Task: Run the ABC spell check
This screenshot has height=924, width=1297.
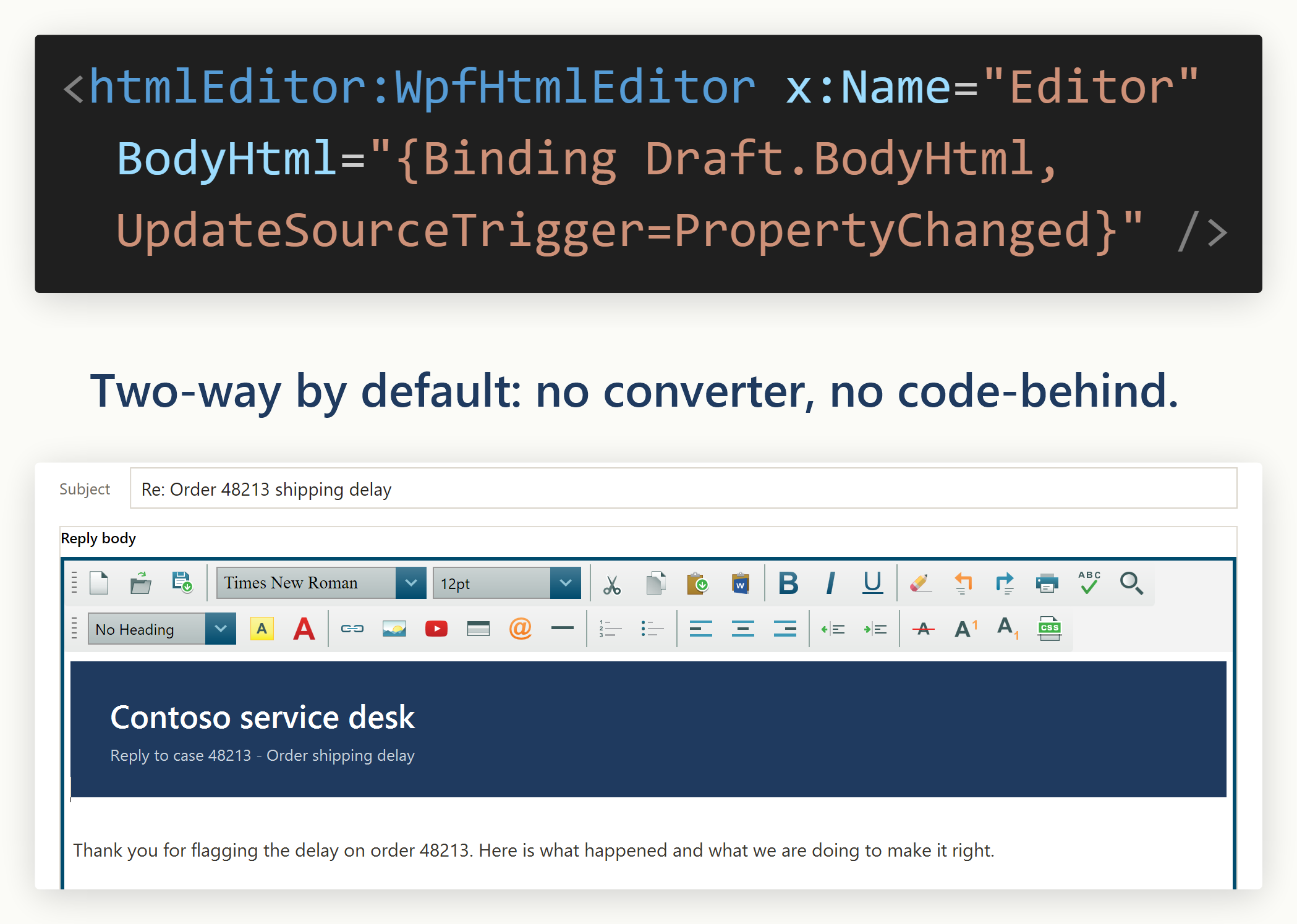Action: pos(1089,583)
